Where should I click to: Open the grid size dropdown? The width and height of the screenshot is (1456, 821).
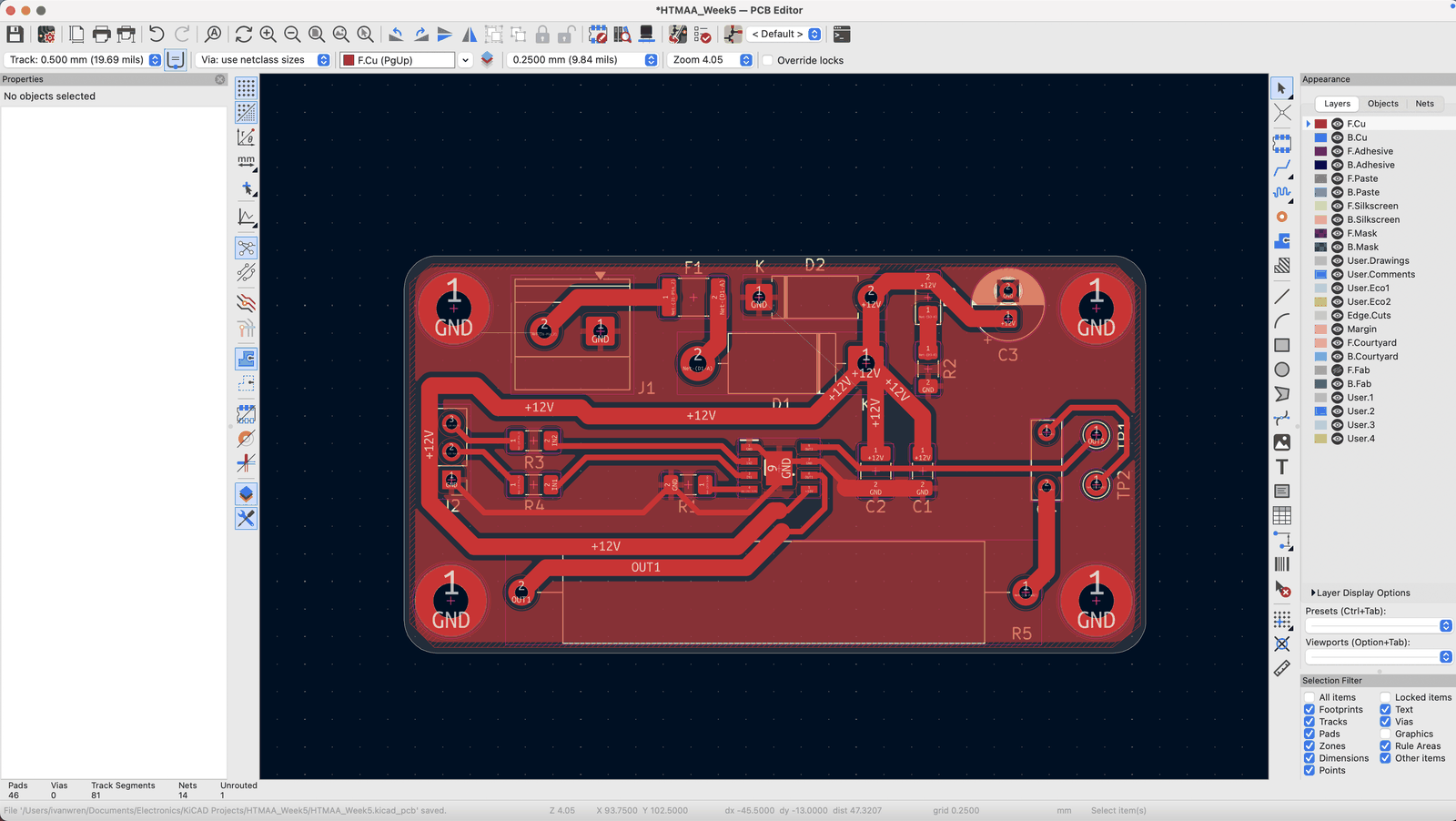tap(582, 60)
